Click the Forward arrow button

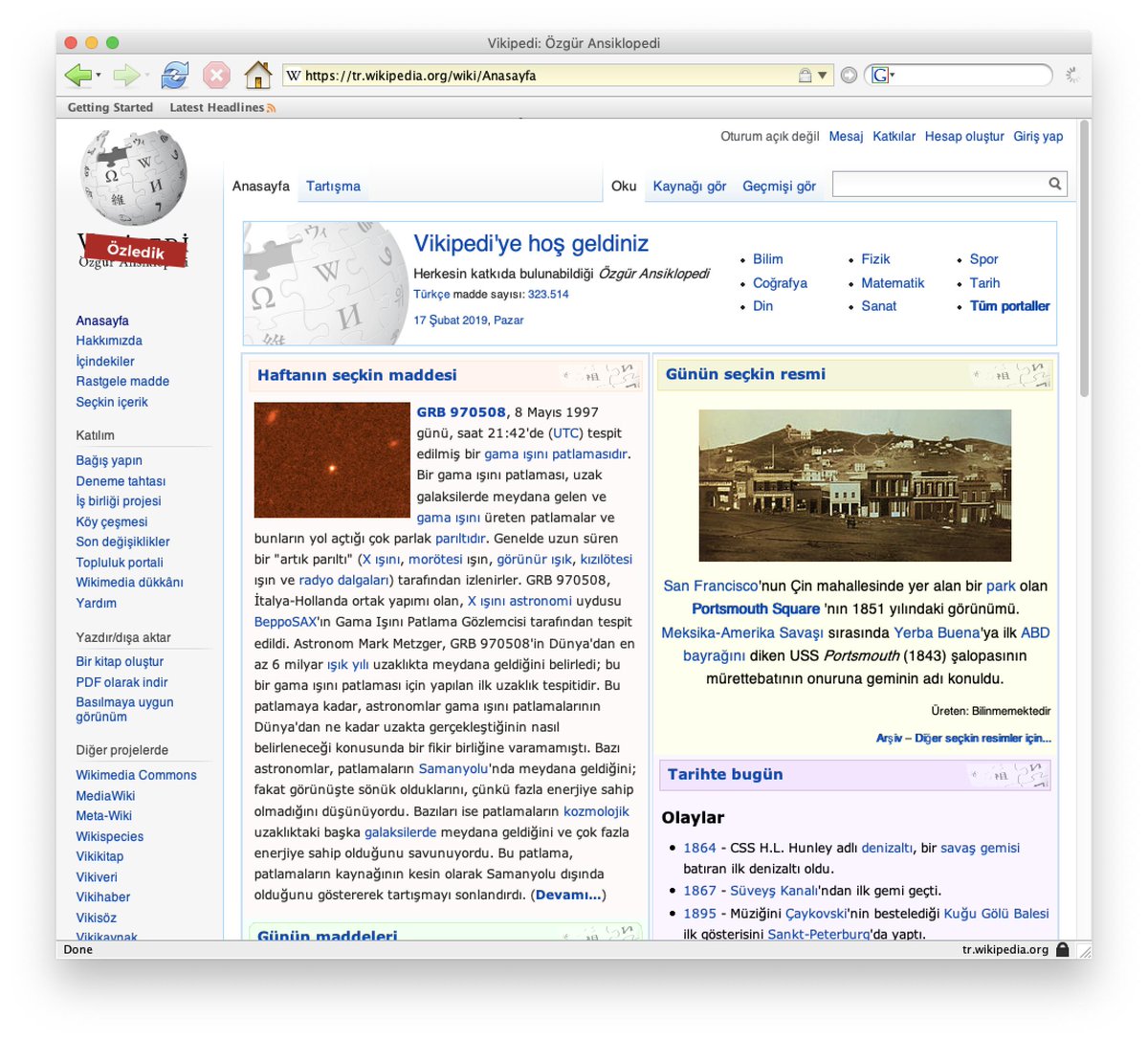tap(125, 75)
